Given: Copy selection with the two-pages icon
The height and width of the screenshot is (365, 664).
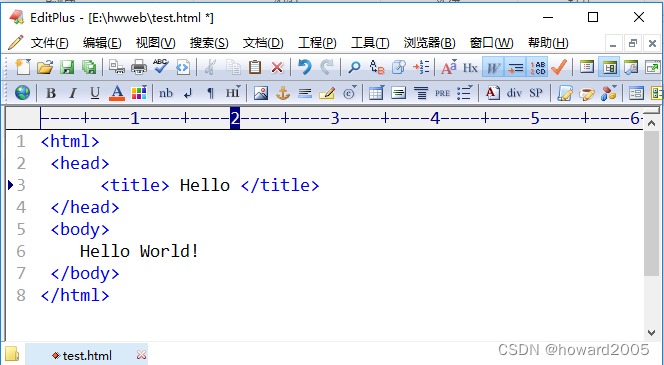Looking at the screenshot, I should coord(233,67).
